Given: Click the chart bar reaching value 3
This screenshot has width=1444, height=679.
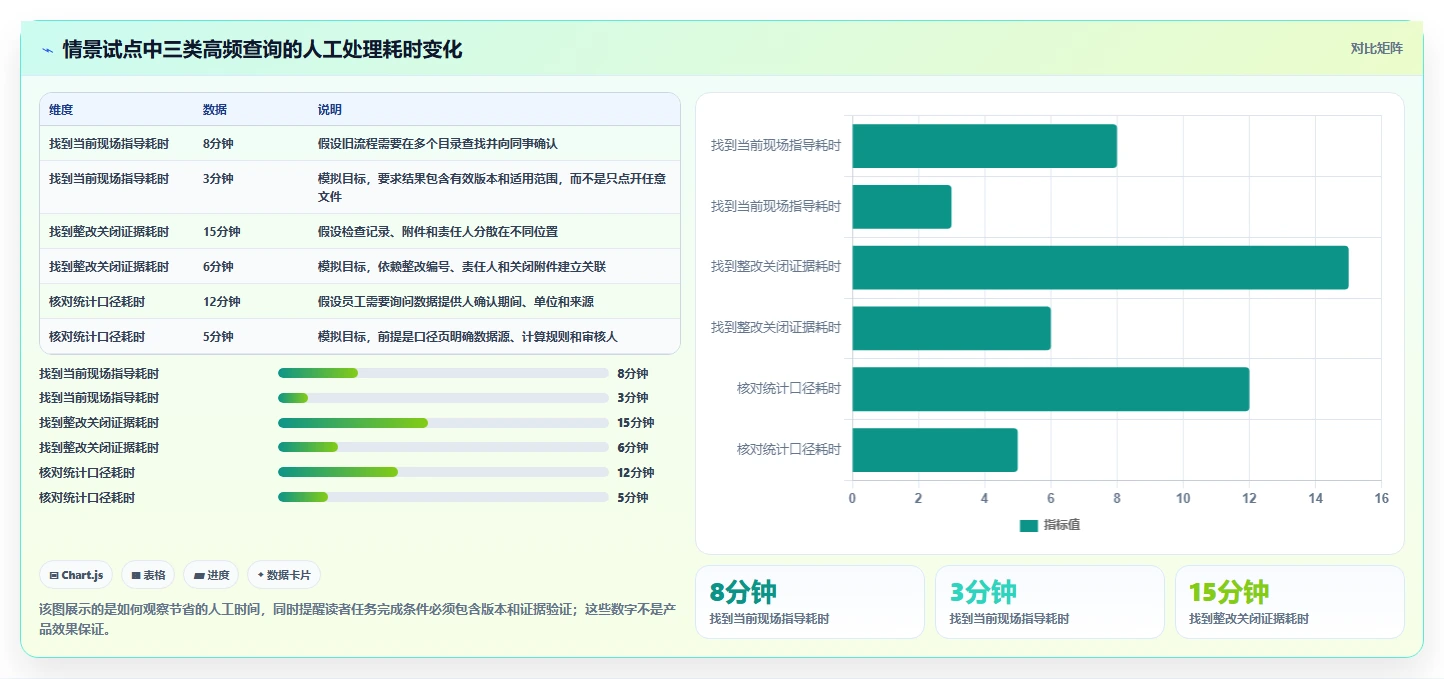Looking at the screenshot, I should point(901,206).
